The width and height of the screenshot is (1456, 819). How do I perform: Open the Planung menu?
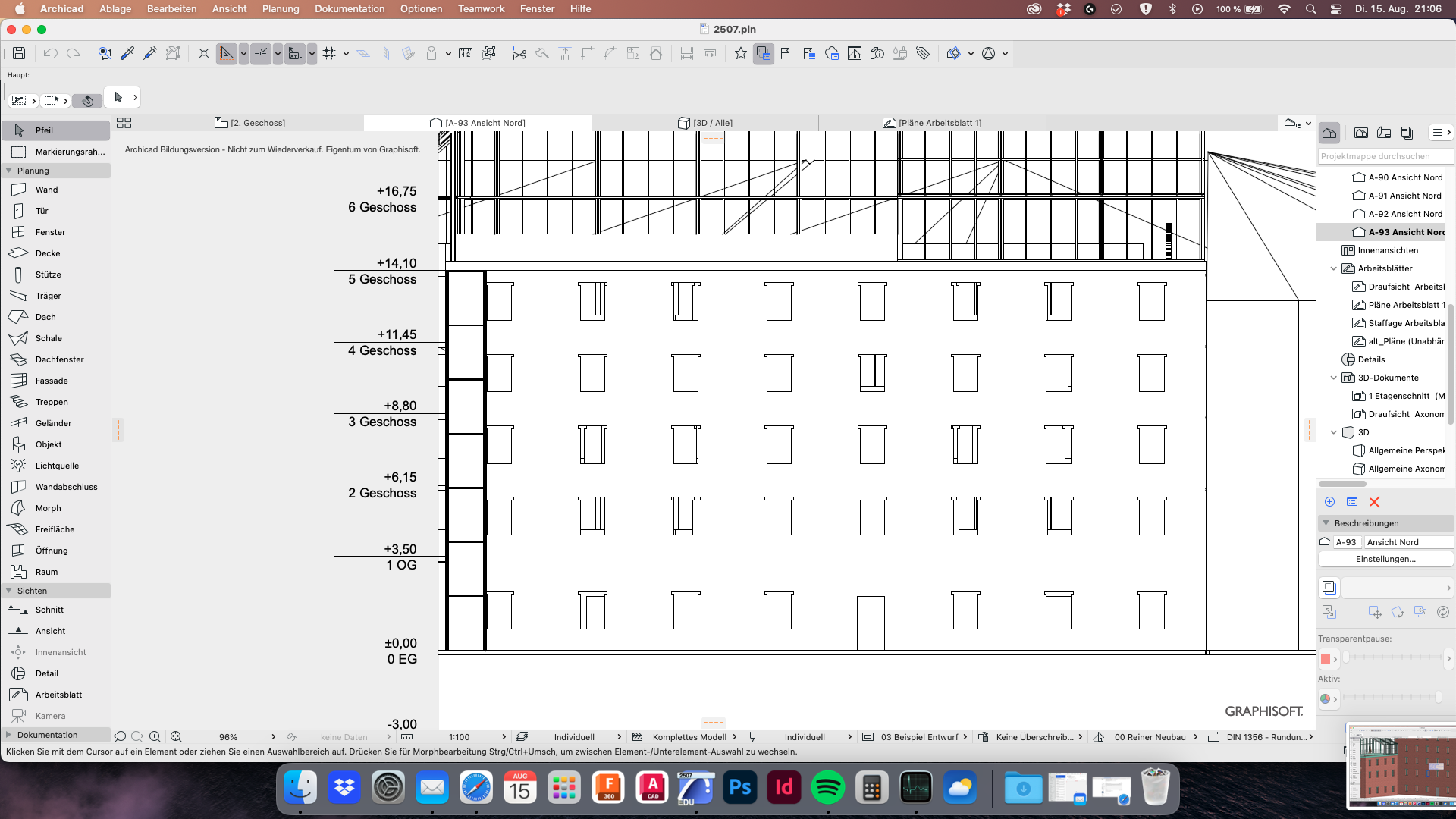click(x=281, y=8)
